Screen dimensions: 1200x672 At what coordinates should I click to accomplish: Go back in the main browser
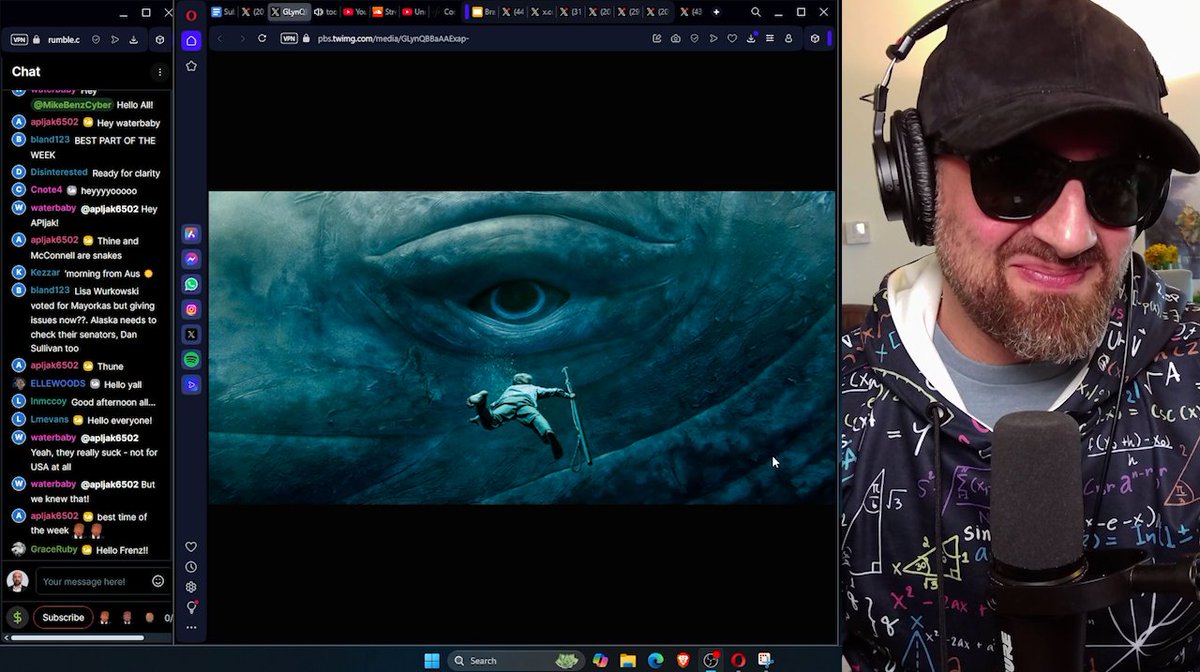[x=220, y=38]
